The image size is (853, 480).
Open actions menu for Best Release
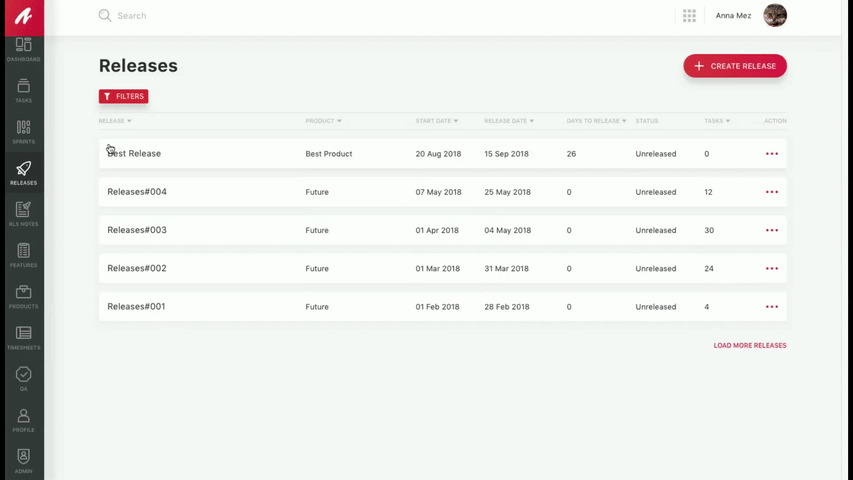tap(771, 153)
